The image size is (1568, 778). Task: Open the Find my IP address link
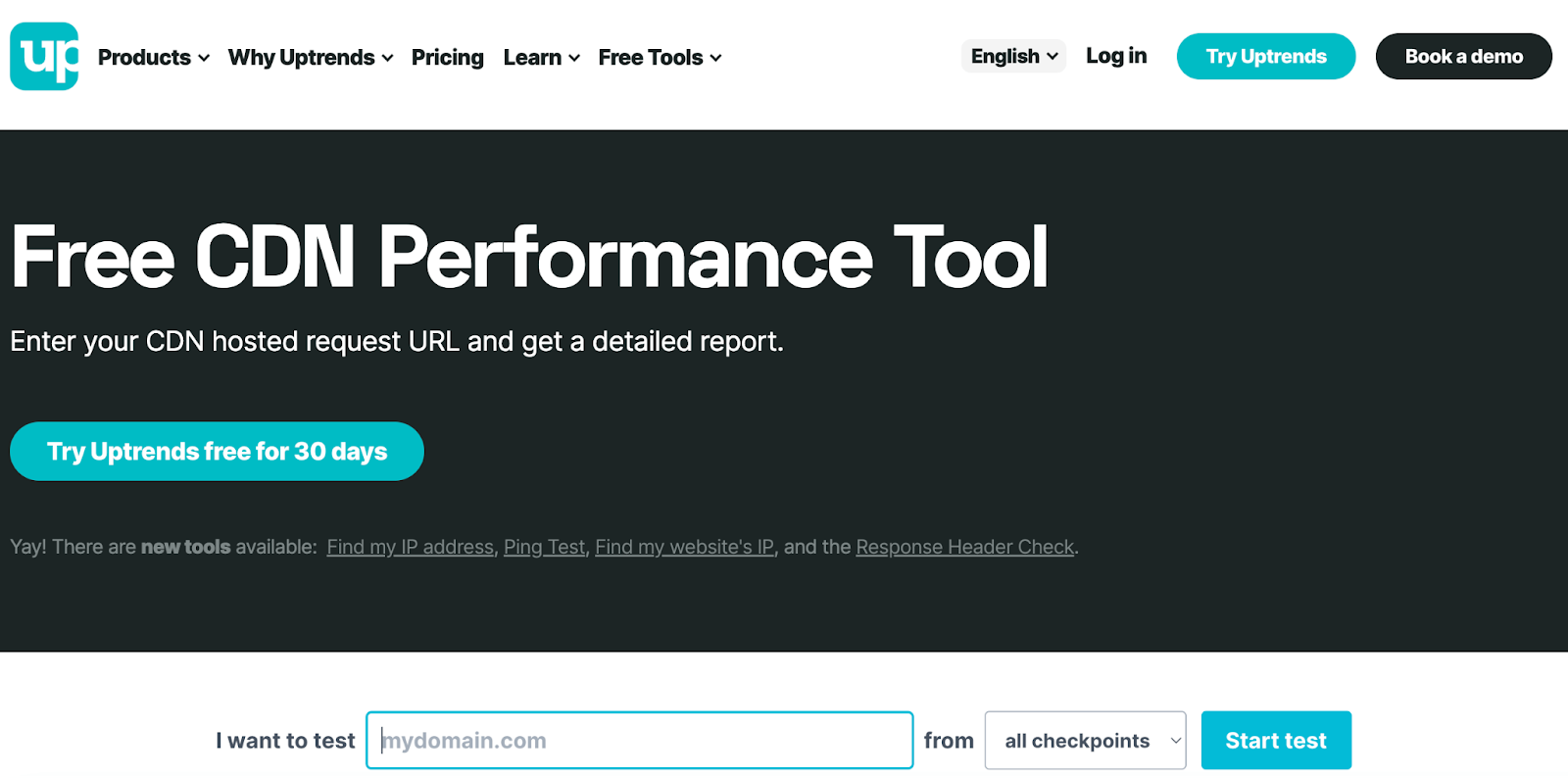point(411,547)
